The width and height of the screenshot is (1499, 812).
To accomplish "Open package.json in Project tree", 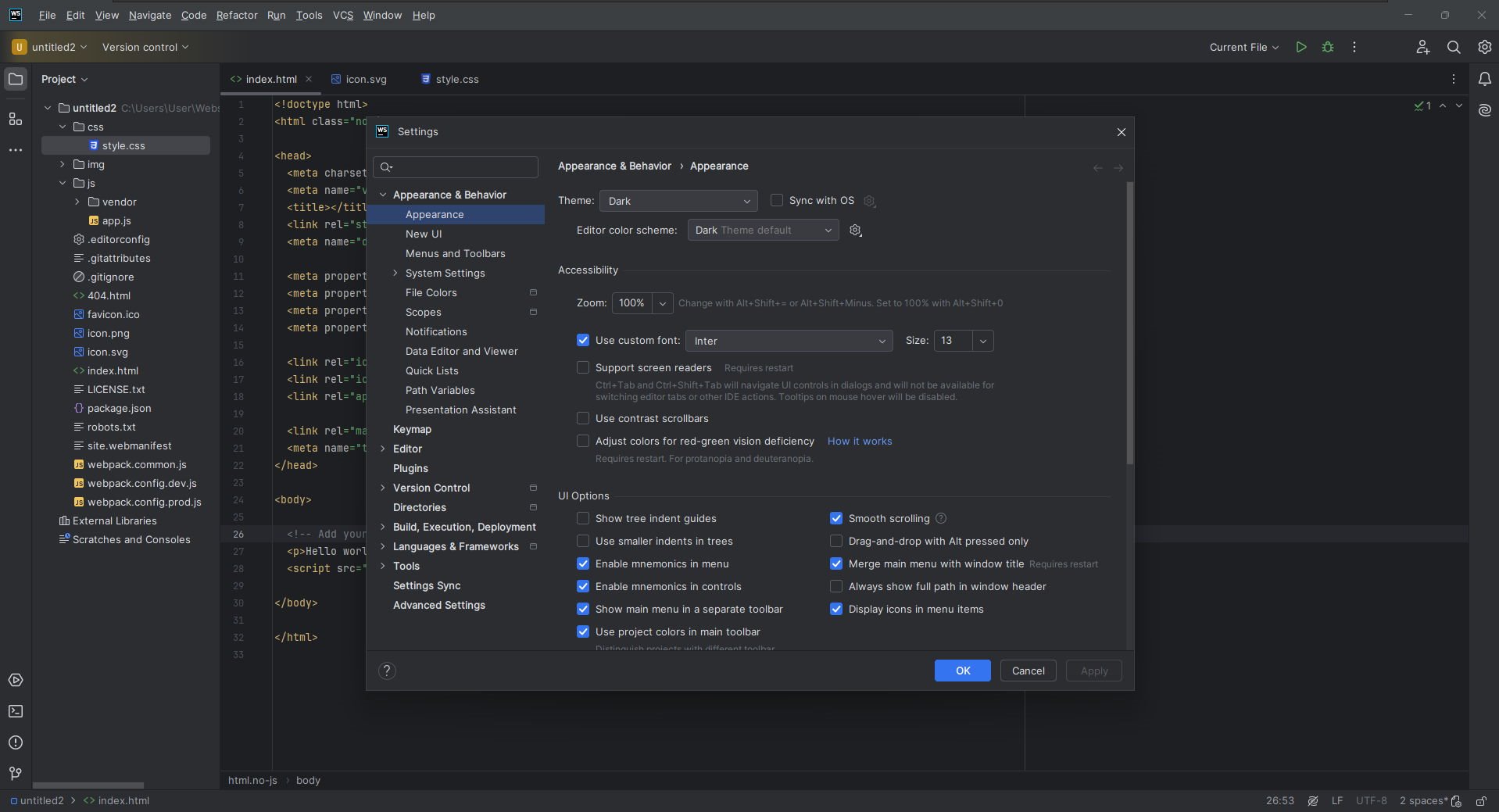I will pyautogui.click(x=120, y=408).
